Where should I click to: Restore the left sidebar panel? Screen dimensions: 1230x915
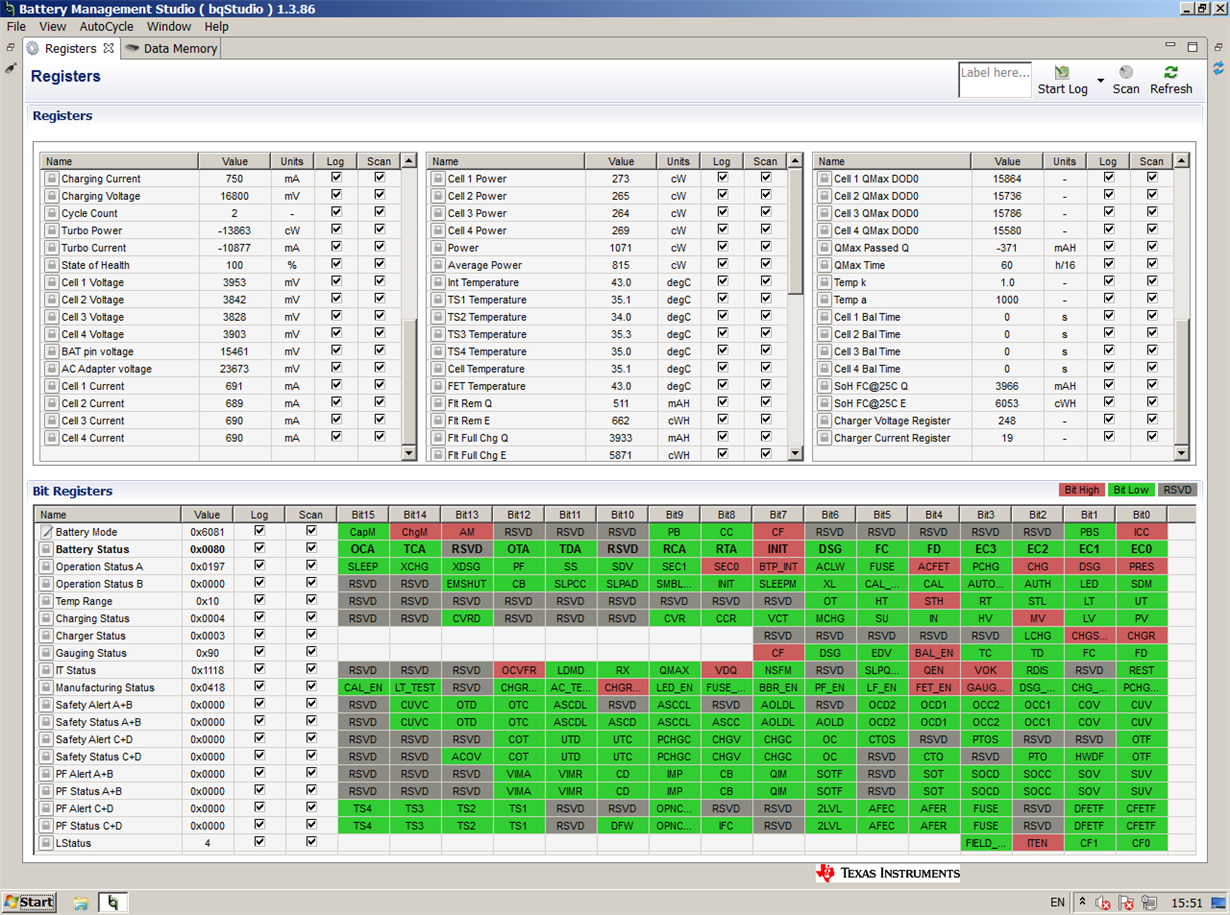point(11,47)
